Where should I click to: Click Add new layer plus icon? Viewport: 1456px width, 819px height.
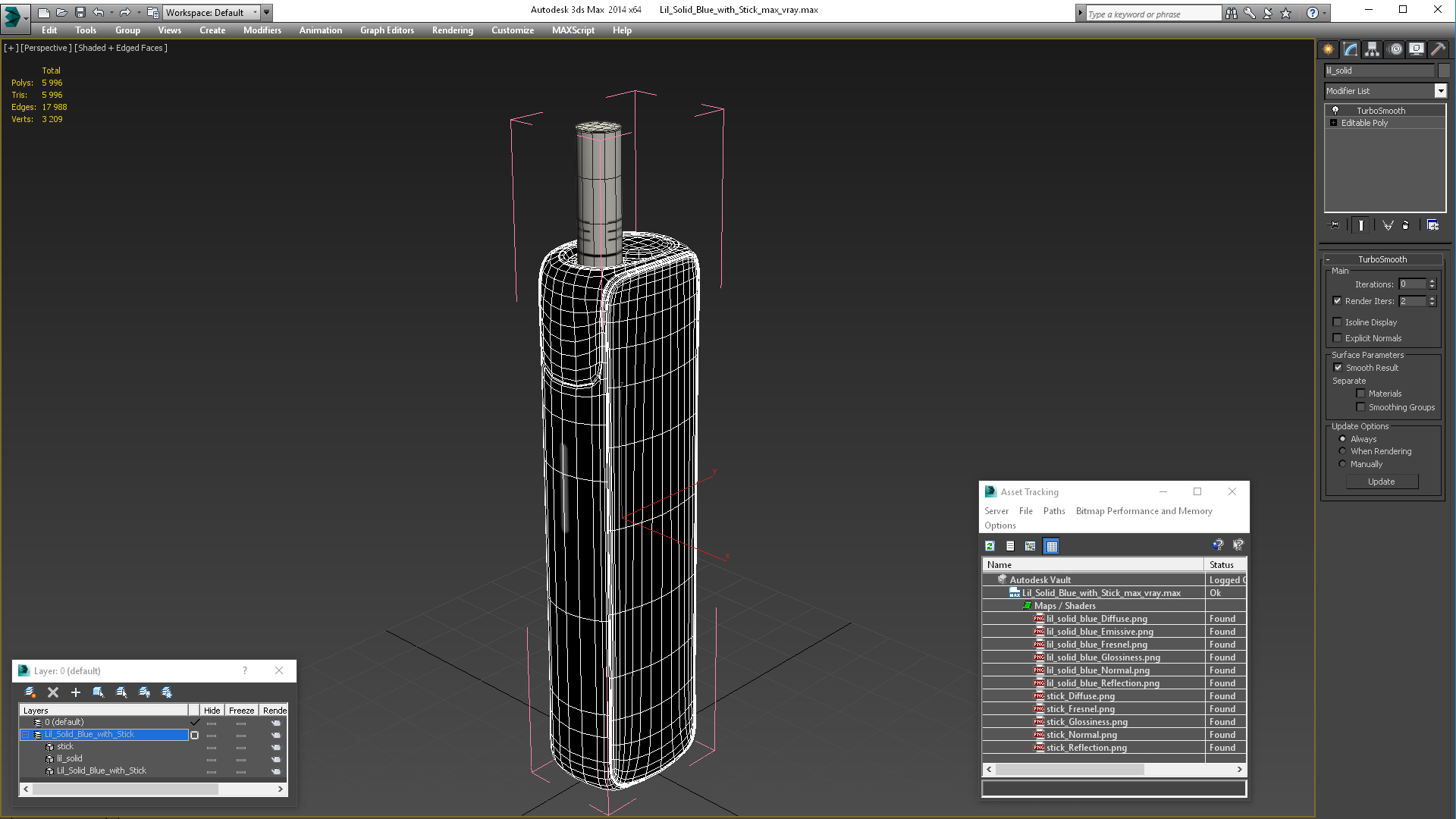point(76,692)
